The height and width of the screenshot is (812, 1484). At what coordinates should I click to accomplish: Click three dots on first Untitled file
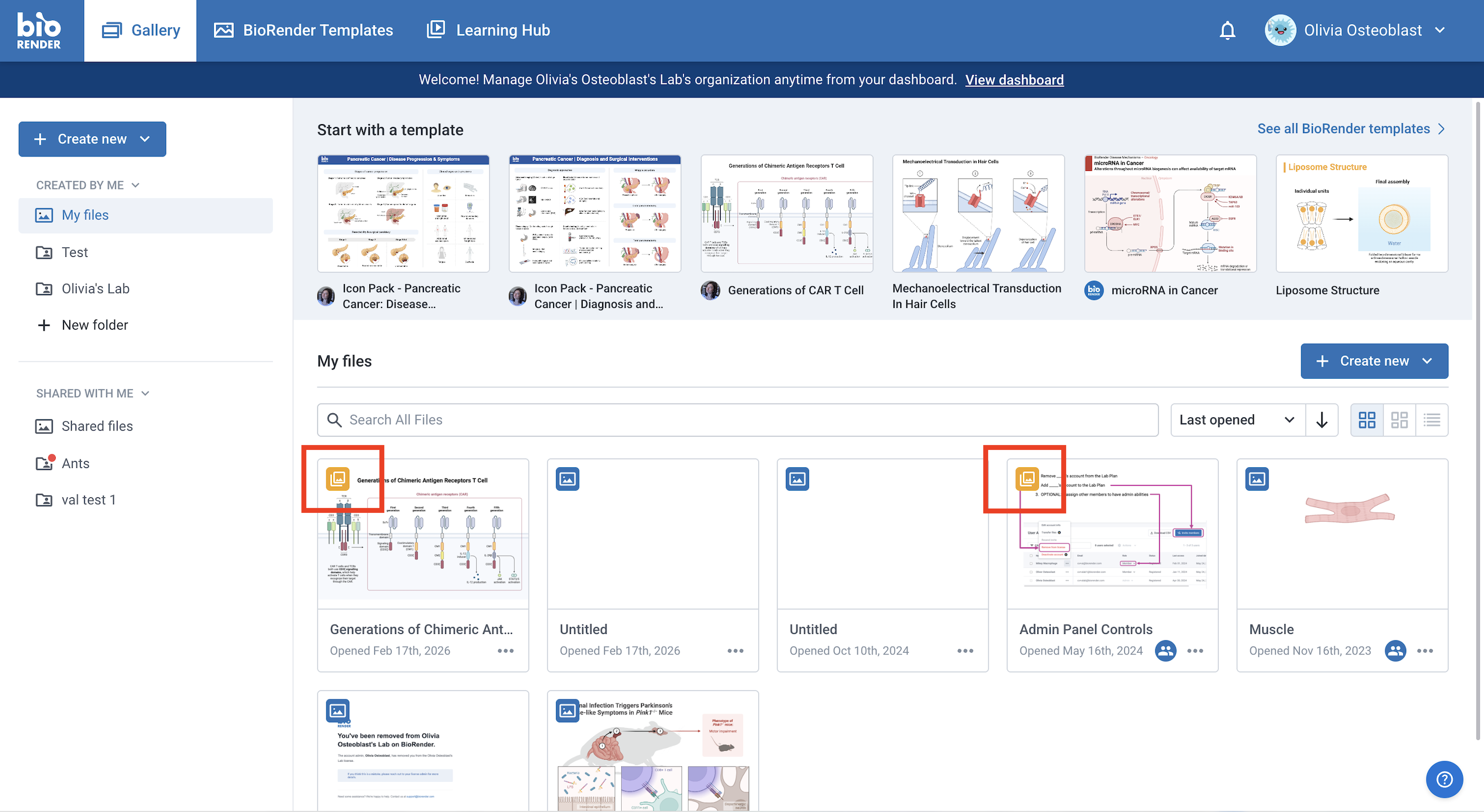(x=735, y=650)
